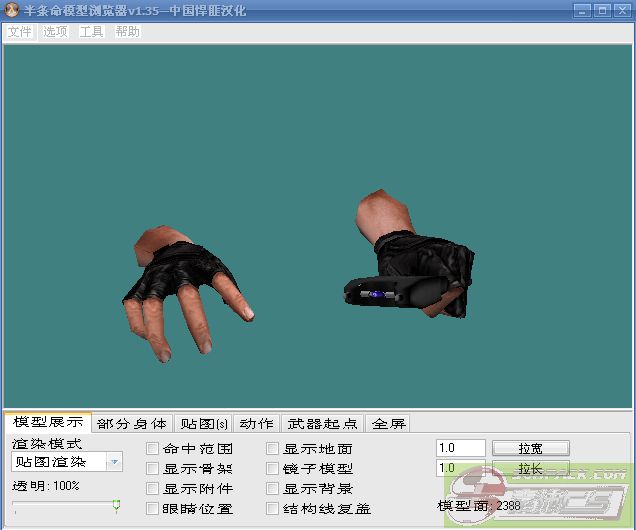Check the 显示地面 option
Screen dimensions: 636x530
(x=273, y=449)
